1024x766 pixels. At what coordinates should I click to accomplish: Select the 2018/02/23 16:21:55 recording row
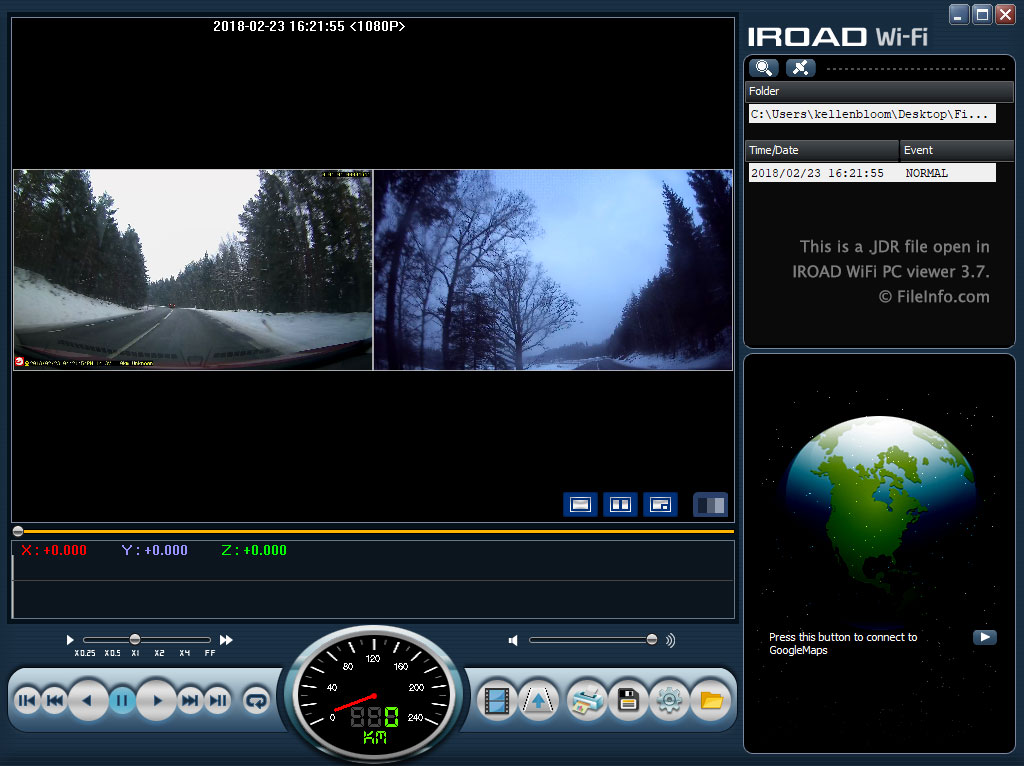click(x=872, y=173)
